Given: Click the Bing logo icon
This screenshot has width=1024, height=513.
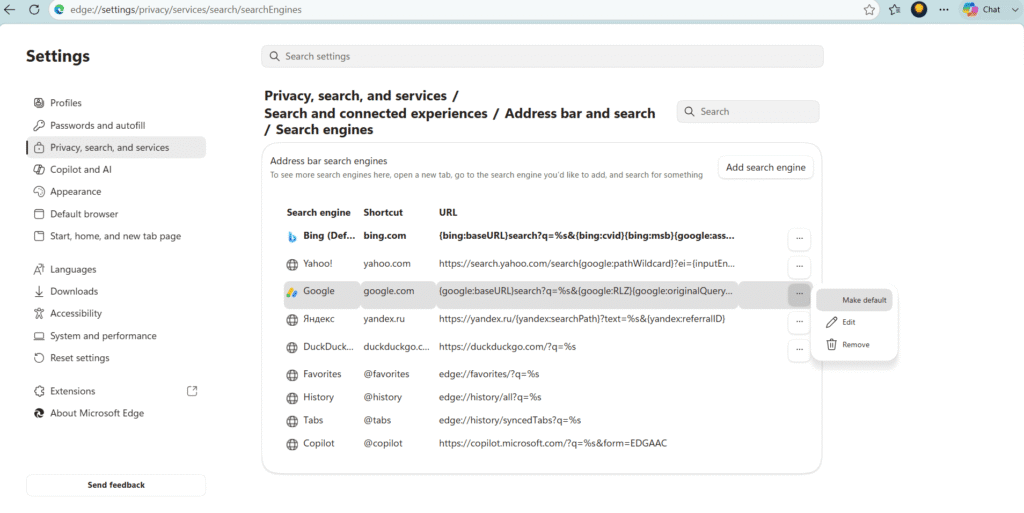Looking at the screenshot, I should click(x=292, y=237).
